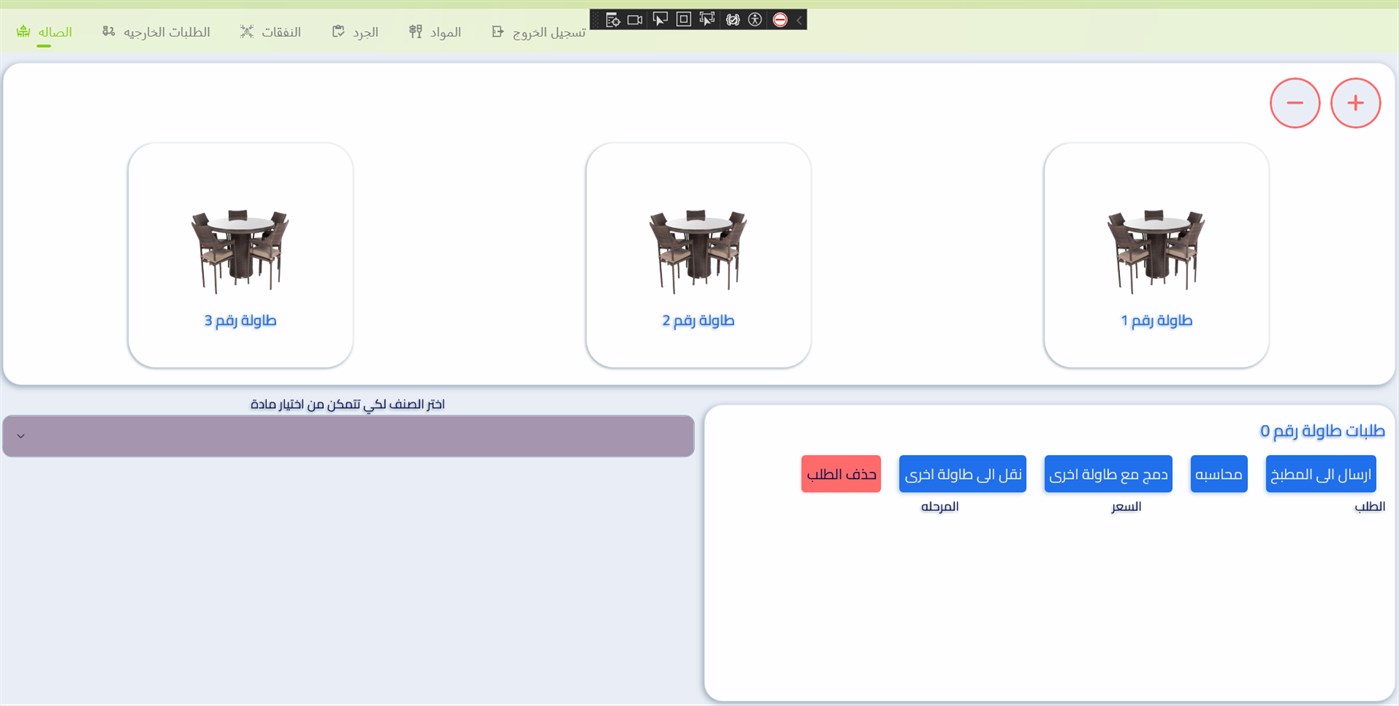The width and height of the screenshot is (1399, 706).
Task: Click the video camera icon in debug toolbar
Action: 635,19
